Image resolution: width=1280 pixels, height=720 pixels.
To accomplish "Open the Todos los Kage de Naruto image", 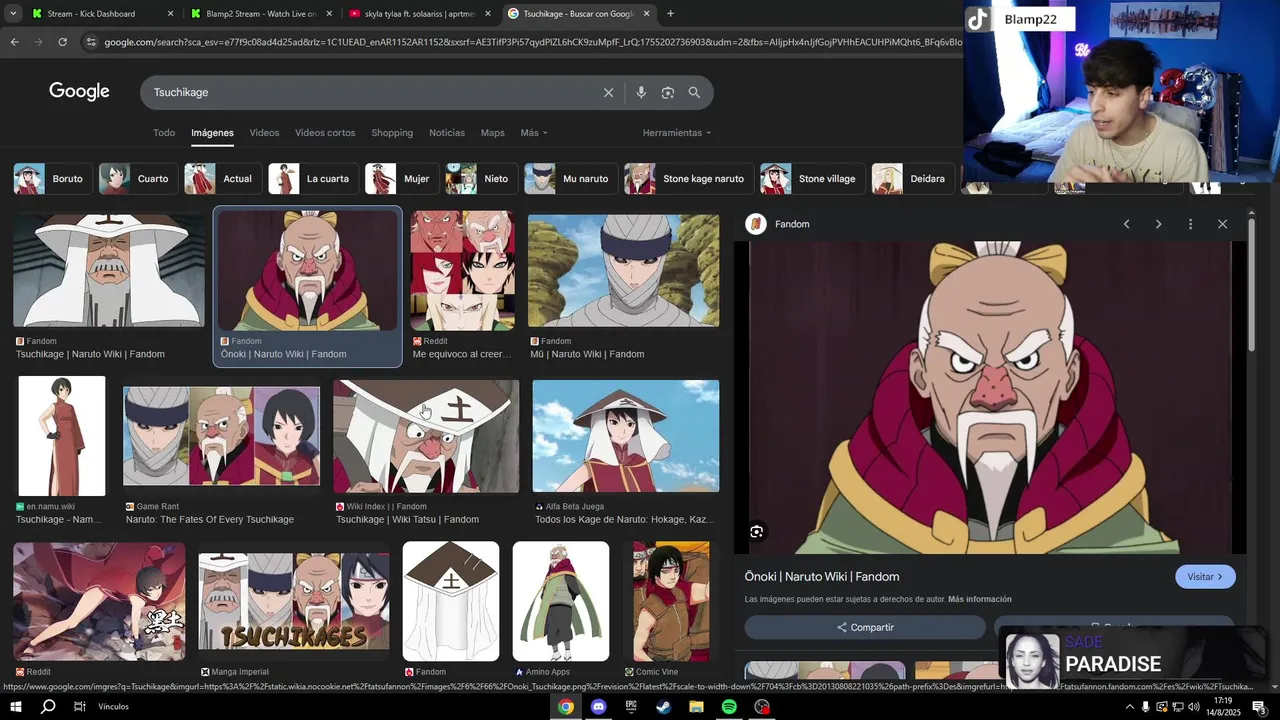I will coord(625,436).
